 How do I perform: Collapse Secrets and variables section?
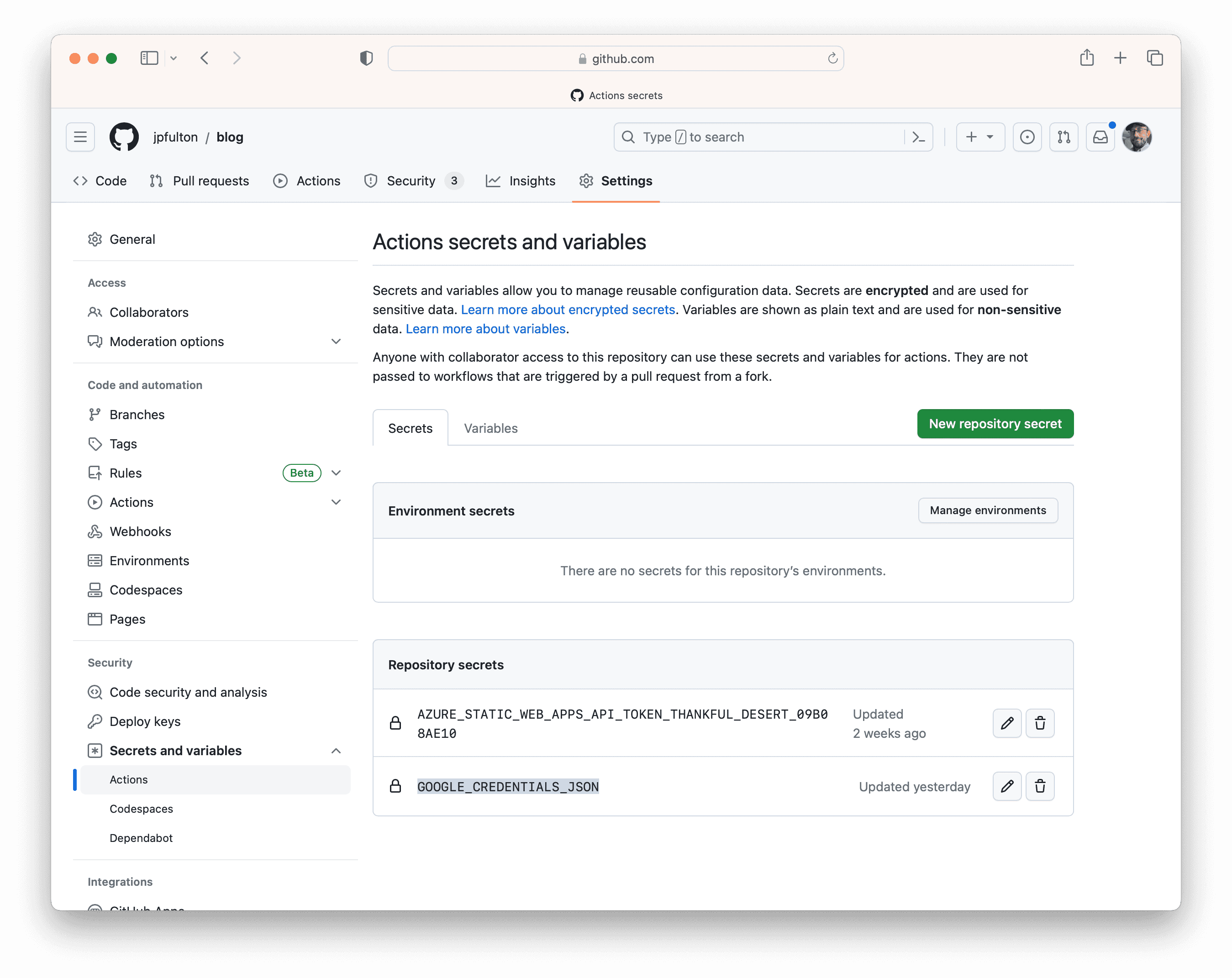(x=336, y=751)
